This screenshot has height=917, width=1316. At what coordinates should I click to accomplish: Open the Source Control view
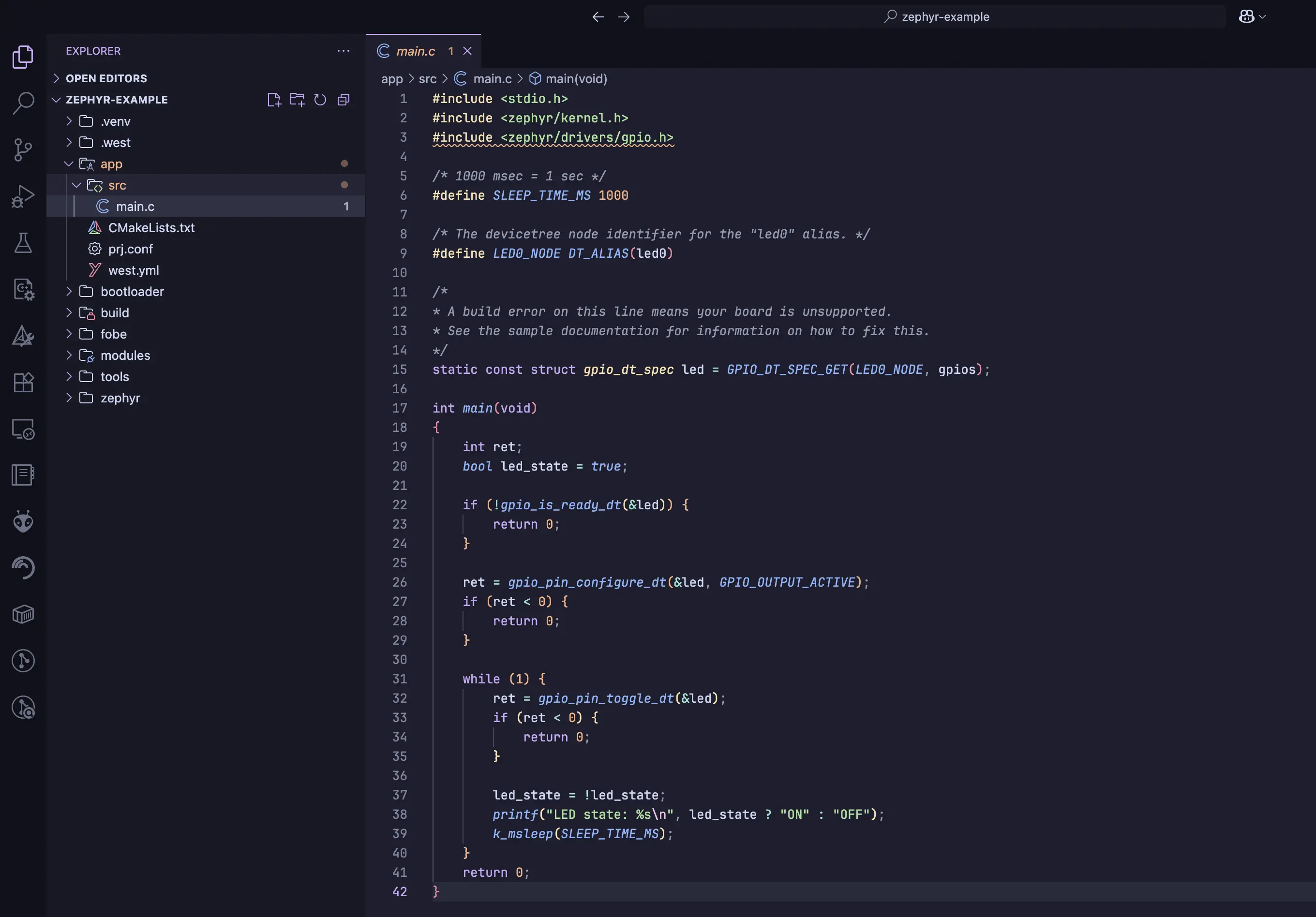[23, 149]
